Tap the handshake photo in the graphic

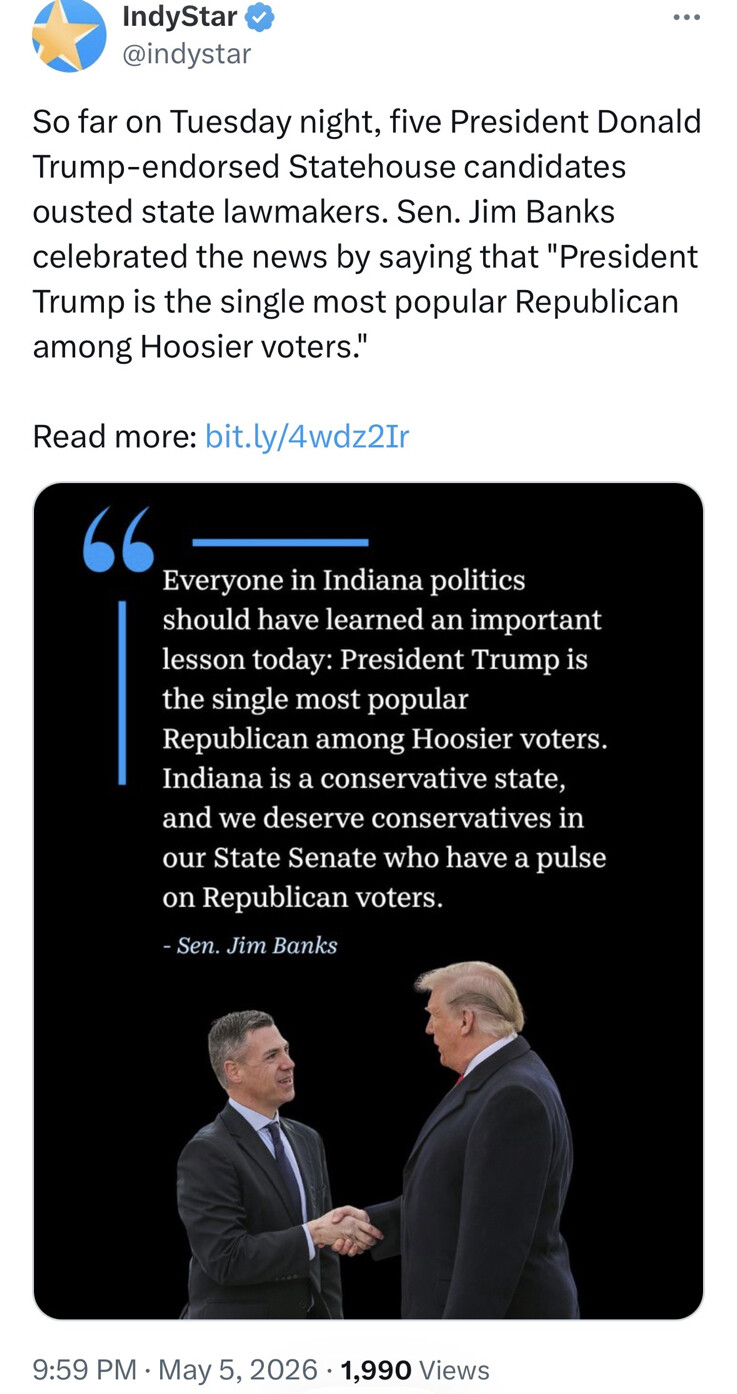(x=375, y=1140)
